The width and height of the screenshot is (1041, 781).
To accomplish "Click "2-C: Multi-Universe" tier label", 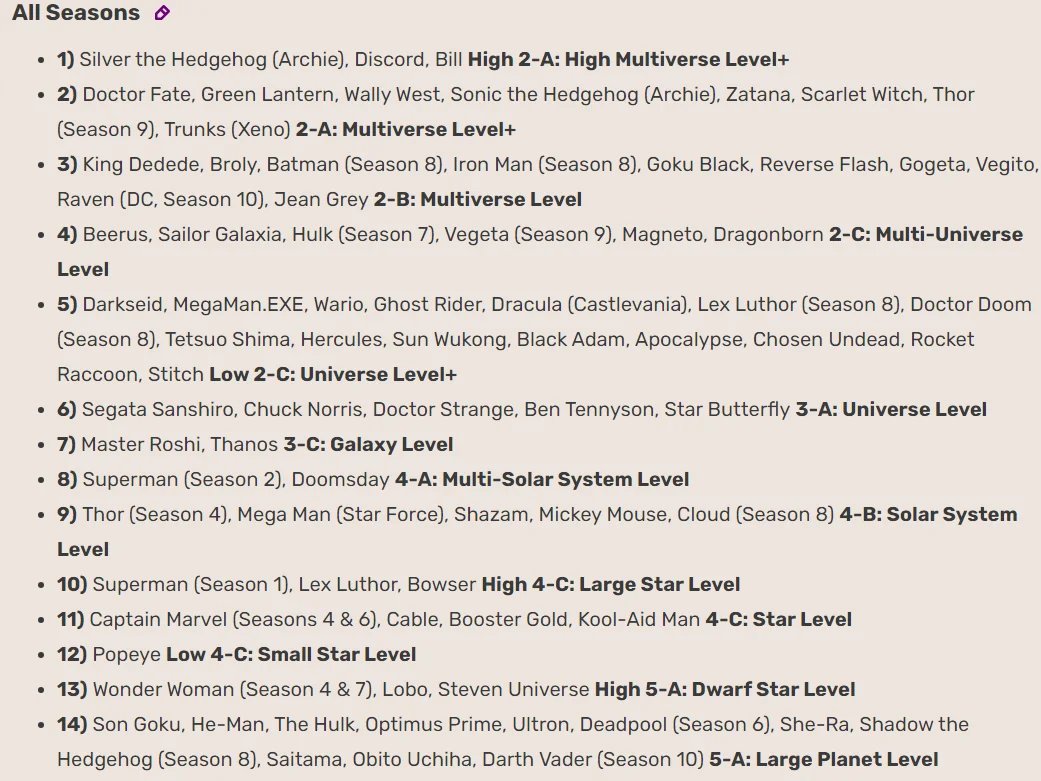I will [925, 234].
